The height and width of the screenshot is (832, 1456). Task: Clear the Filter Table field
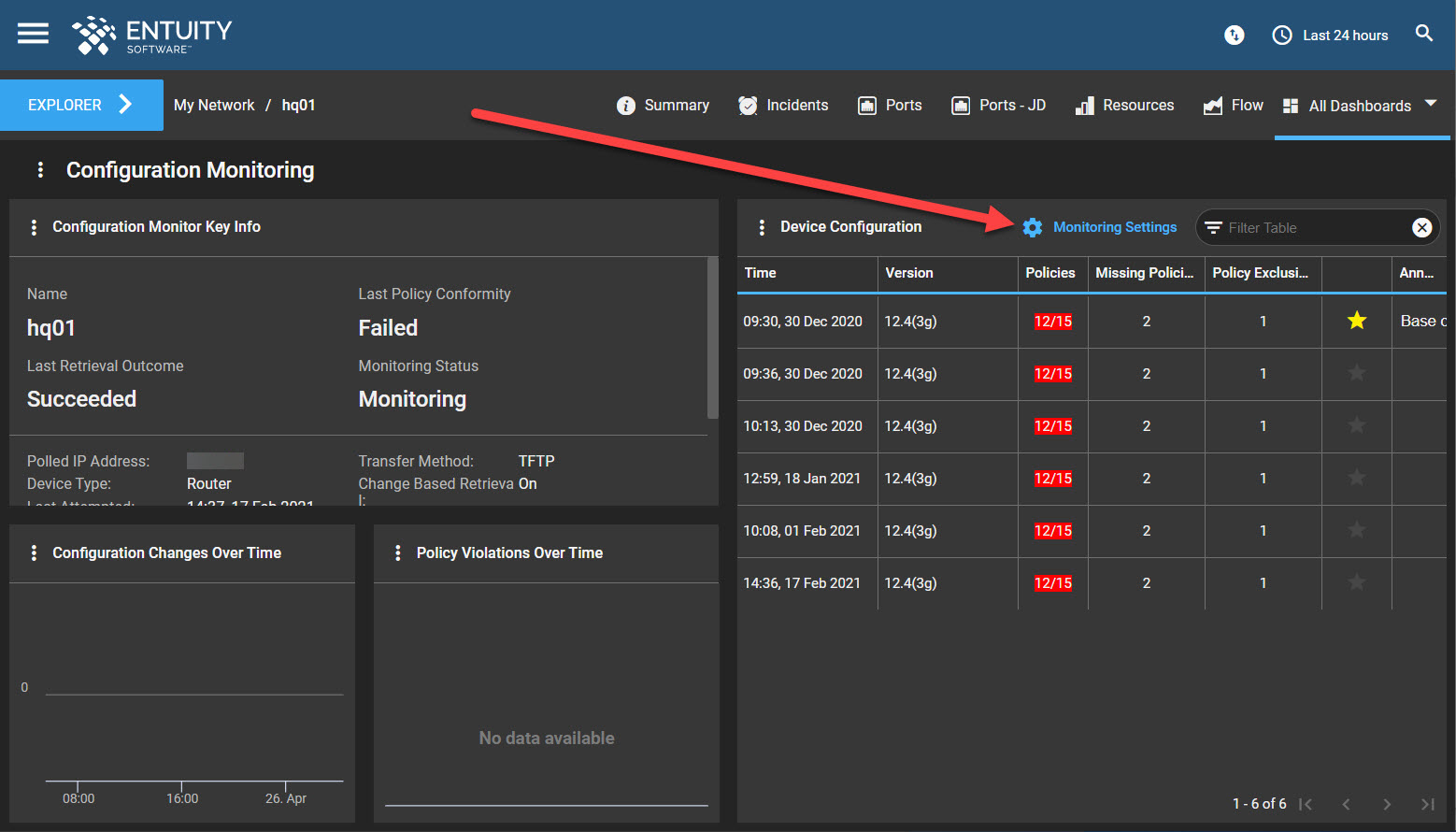tap(1421, 227)
